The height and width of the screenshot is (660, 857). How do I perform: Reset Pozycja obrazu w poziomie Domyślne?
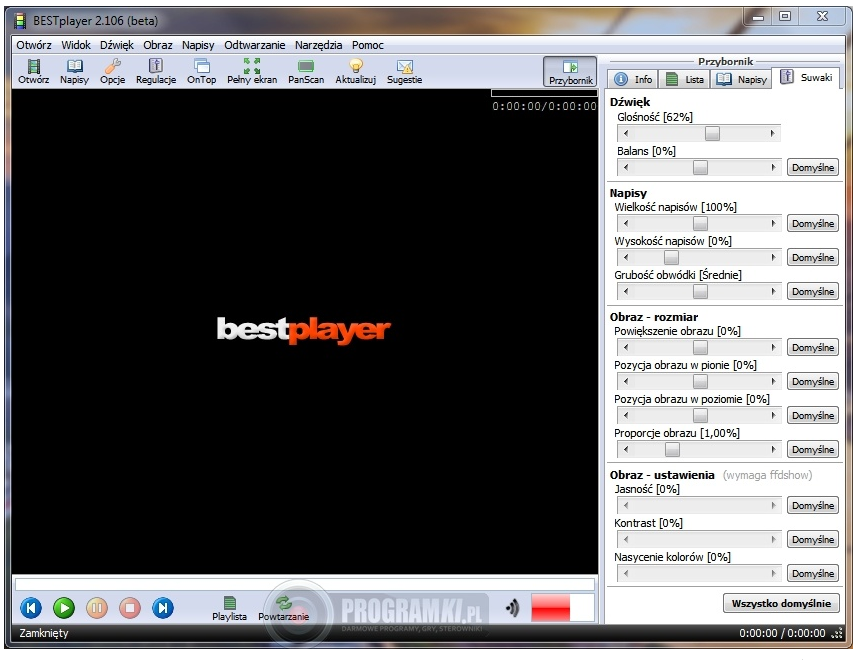coord(813,415)
